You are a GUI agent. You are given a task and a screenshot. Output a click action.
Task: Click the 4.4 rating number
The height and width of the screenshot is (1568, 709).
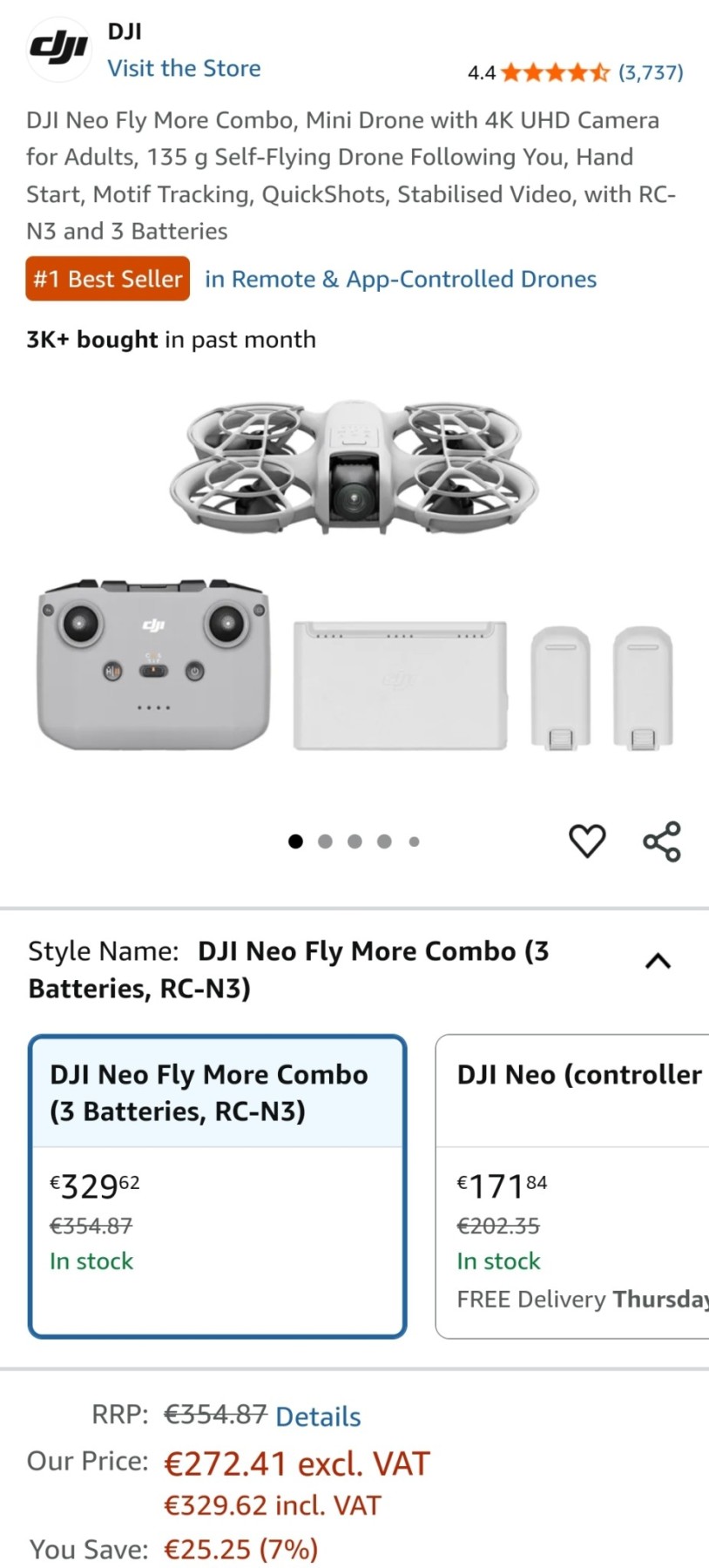click(481, 72)
